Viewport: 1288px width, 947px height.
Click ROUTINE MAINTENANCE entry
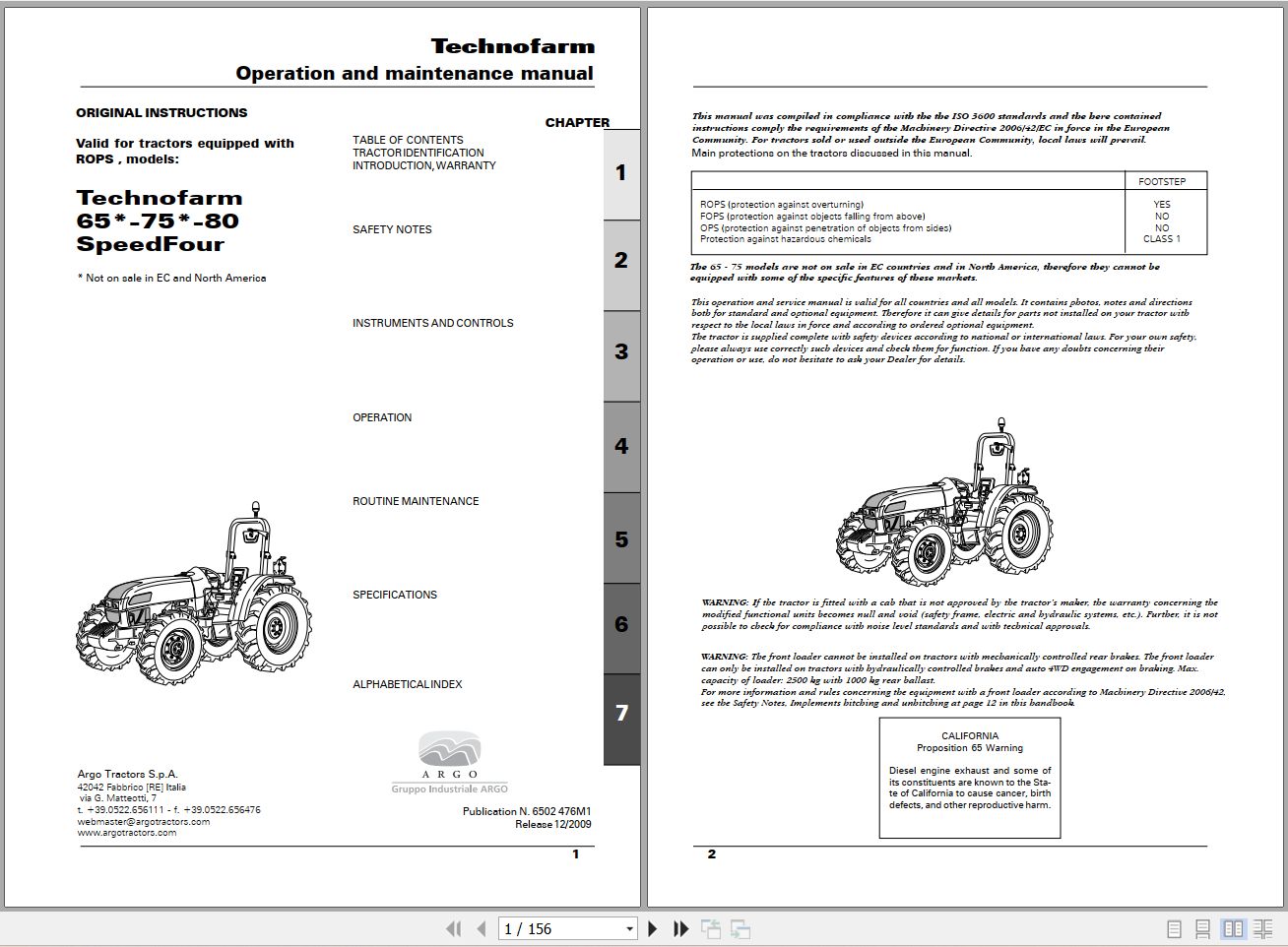click(416, 501)
